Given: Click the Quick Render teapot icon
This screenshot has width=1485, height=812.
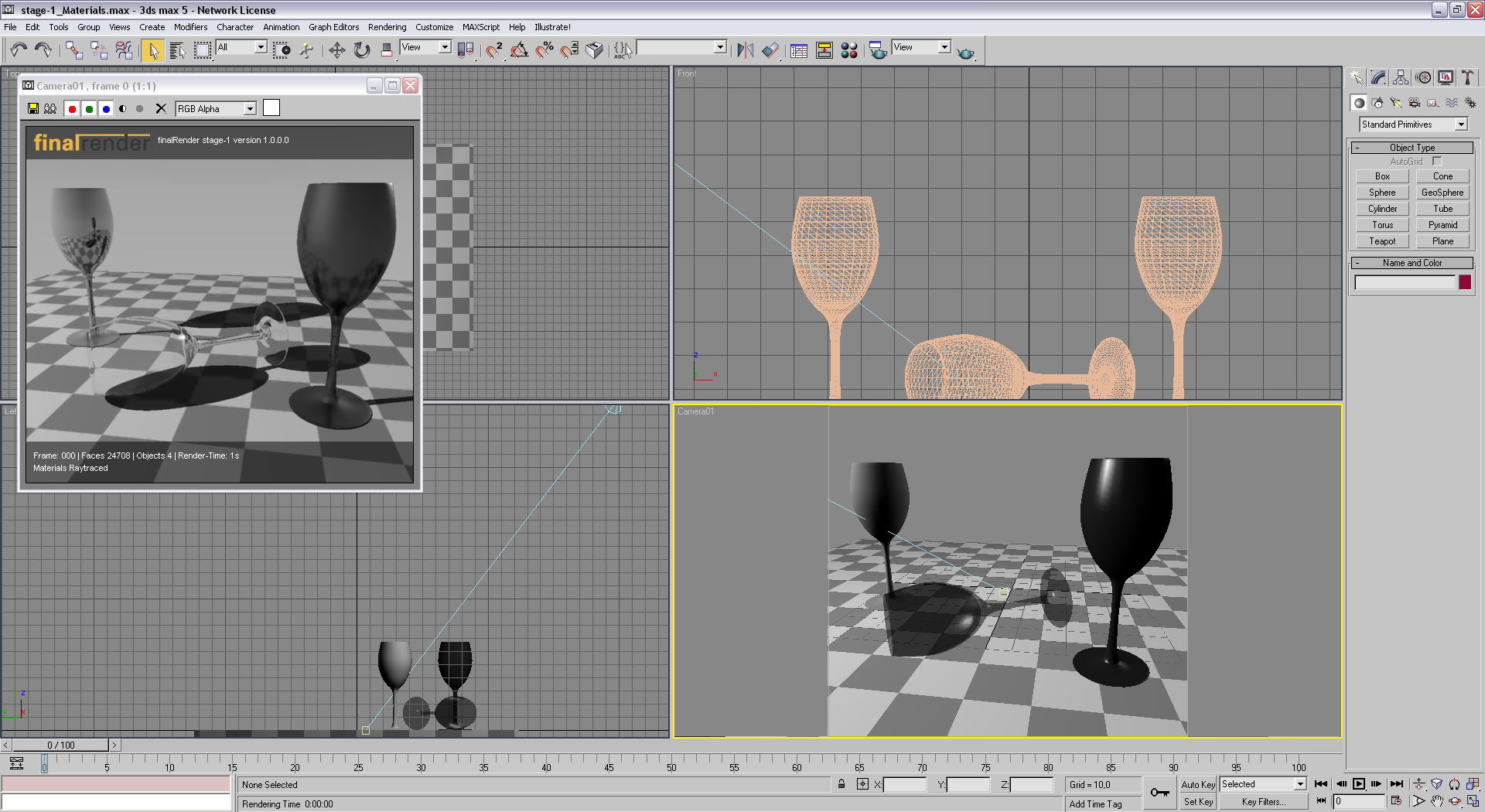Looking at the screenshot, I should [966, 52].
